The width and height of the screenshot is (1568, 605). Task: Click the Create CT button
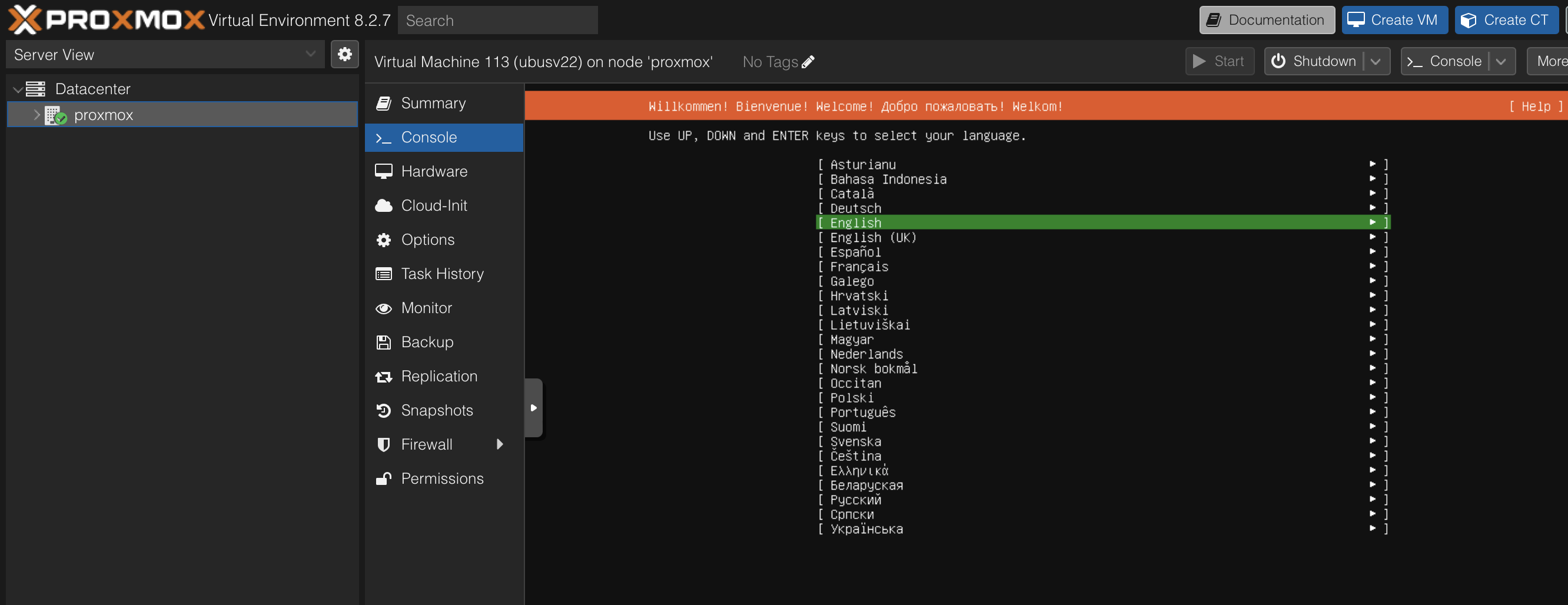click(1507, 20)
